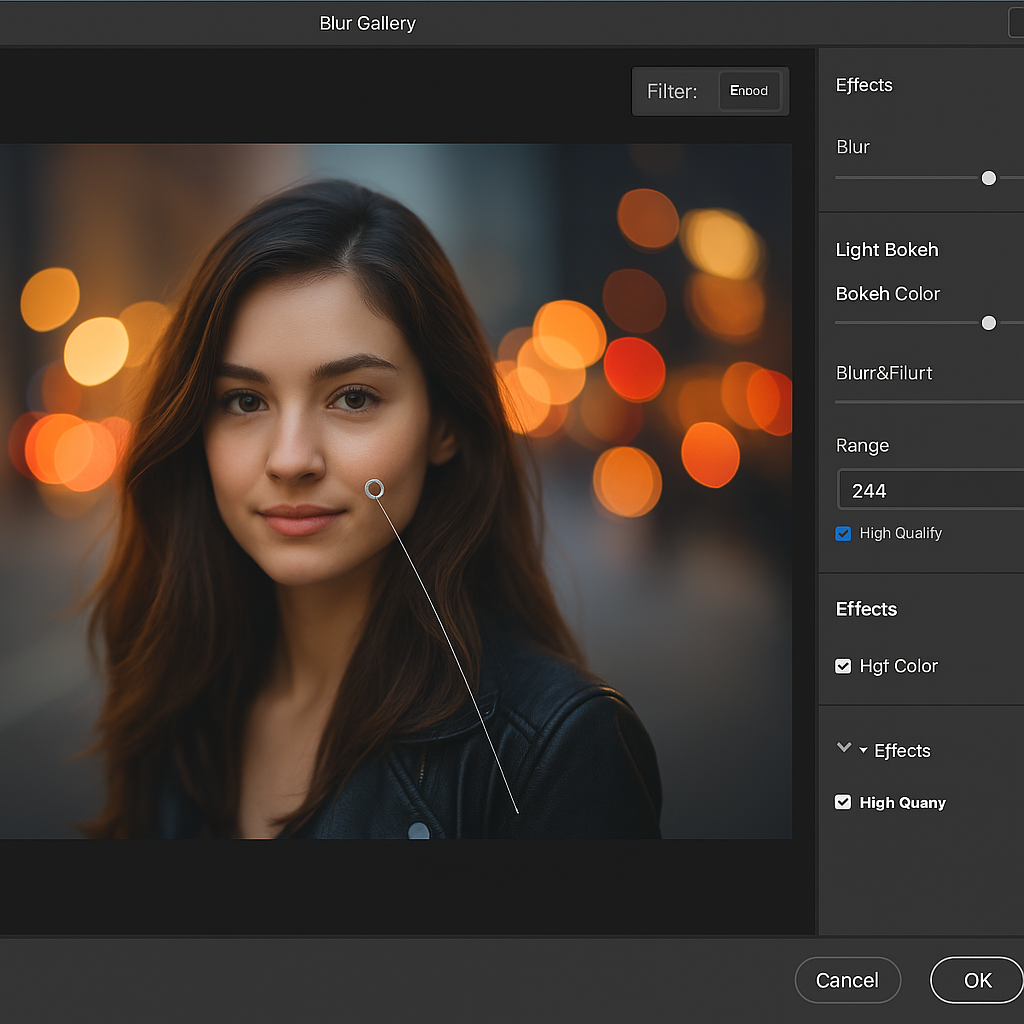Screen dimensions: 1024x1024
Task: Uncheck the Hgf Color checkbox
Action: [x=843, y=666]
